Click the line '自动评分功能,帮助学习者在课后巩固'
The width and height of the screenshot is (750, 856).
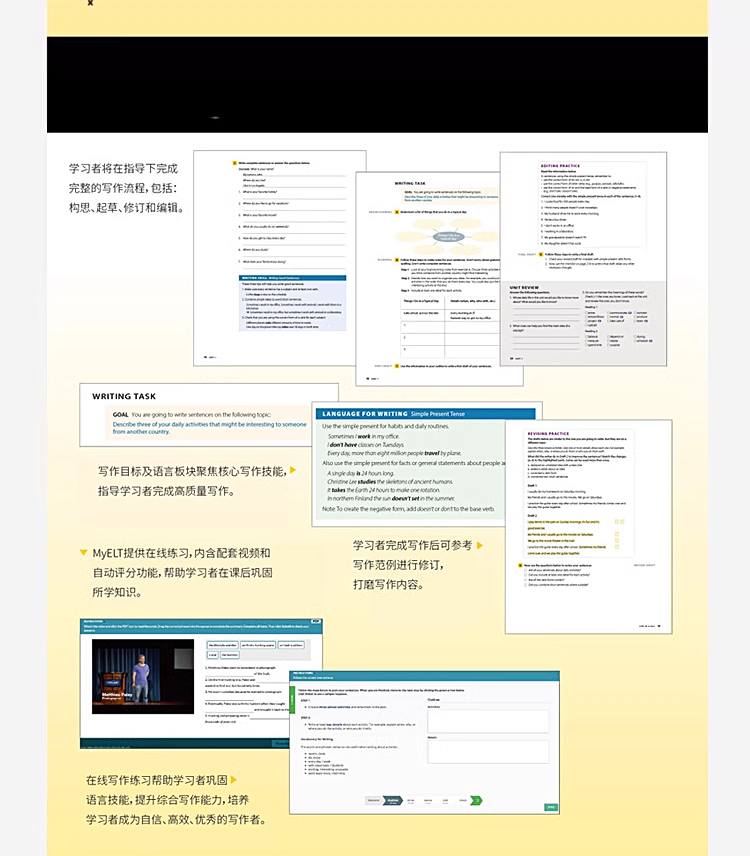click(182, 573)
